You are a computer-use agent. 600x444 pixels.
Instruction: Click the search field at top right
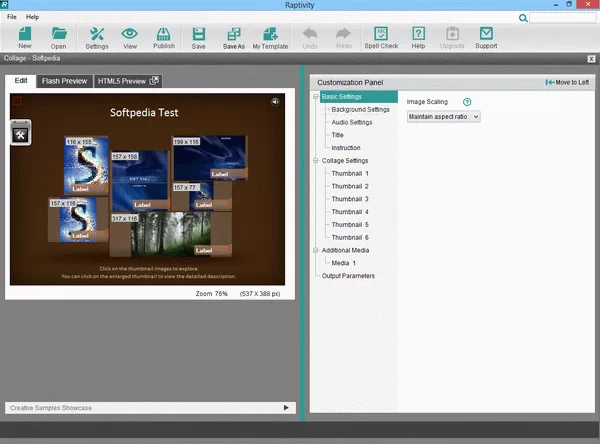pos(560,17)
